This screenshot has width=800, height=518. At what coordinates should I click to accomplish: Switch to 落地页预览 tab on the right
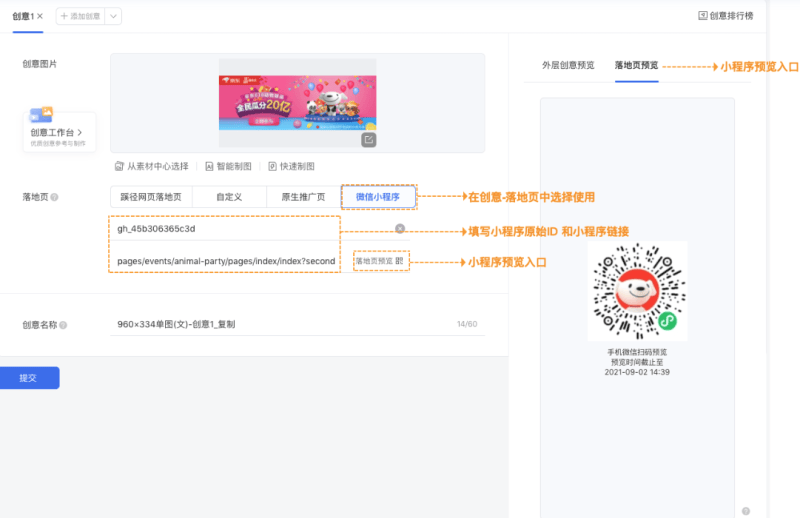point(636,65)
